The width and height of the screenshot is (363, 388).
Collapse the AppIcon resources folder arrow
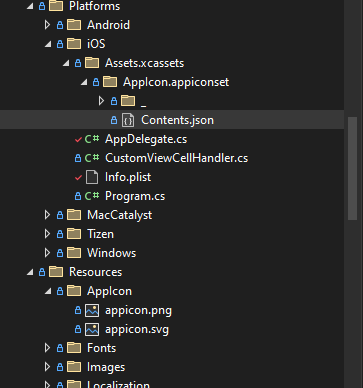point(48,291)
